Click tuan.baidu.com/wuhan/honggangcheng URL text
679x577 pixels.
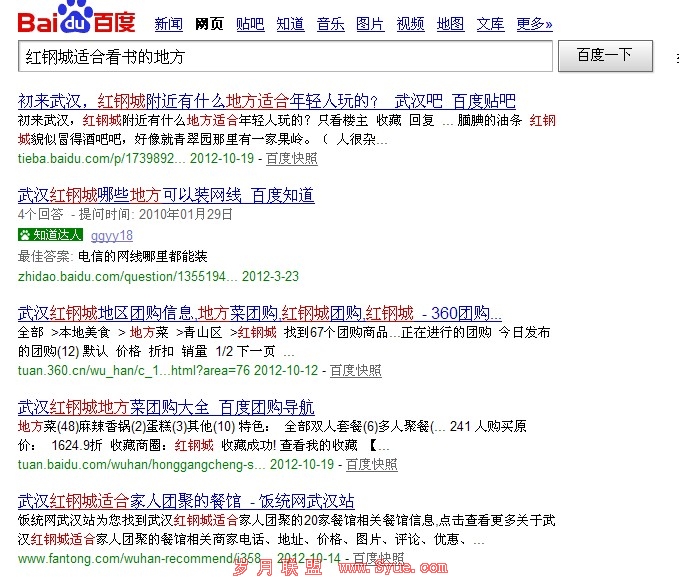tap(142, 464)
